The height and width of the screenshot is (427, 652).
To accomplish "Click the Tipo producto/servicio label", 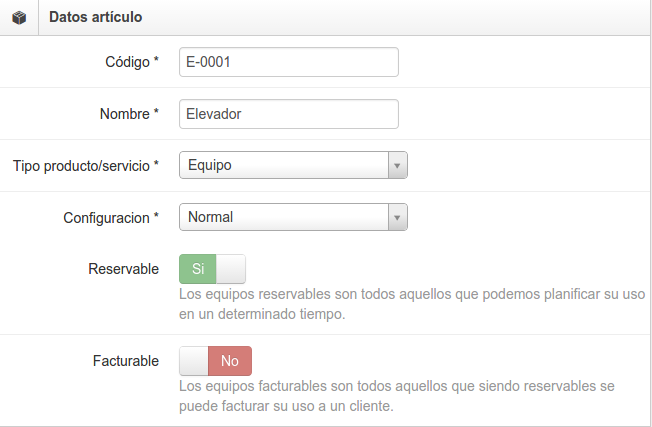I will [x=86, y=166].
